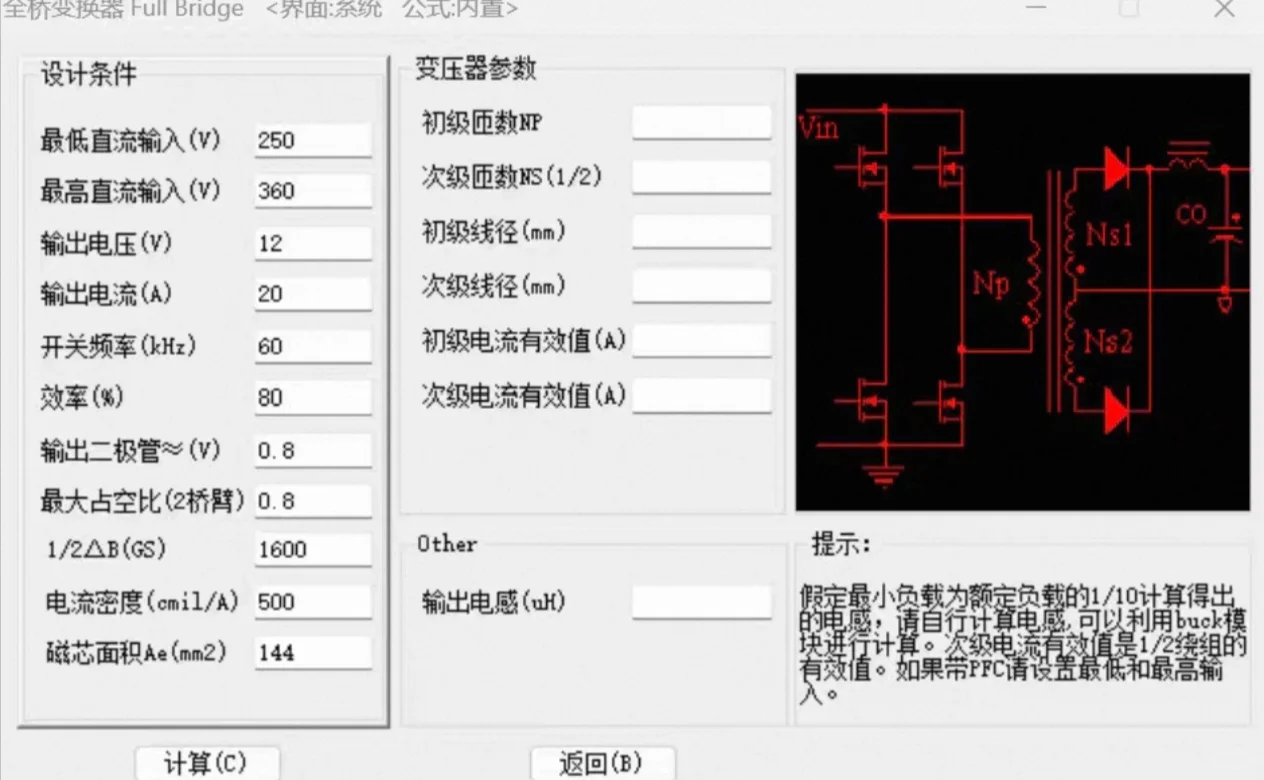1264x780 pixels.
Task: Click the 最高直流输入(V) input field showing 360
Action: click(x=312, y=191)
